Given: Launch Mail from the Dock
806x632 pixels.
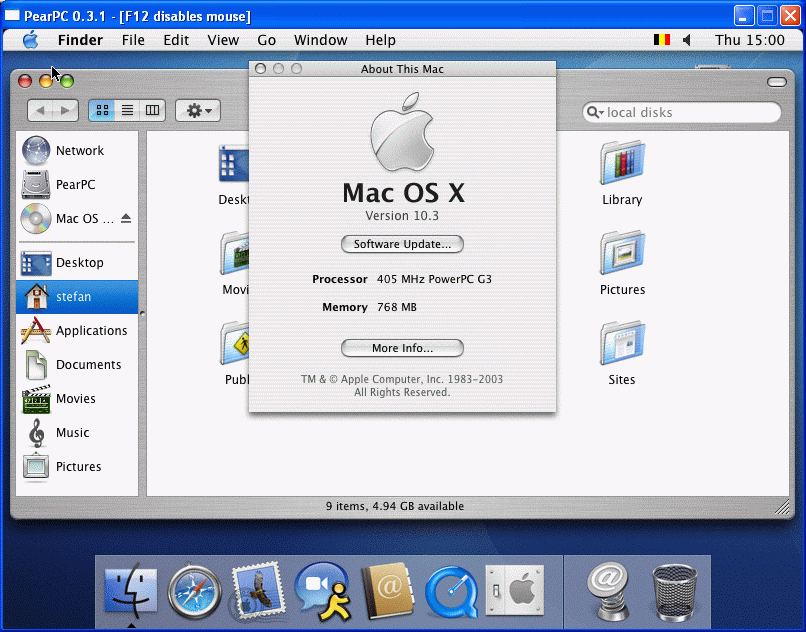Looking at the screenshot, I should point(258,590).
